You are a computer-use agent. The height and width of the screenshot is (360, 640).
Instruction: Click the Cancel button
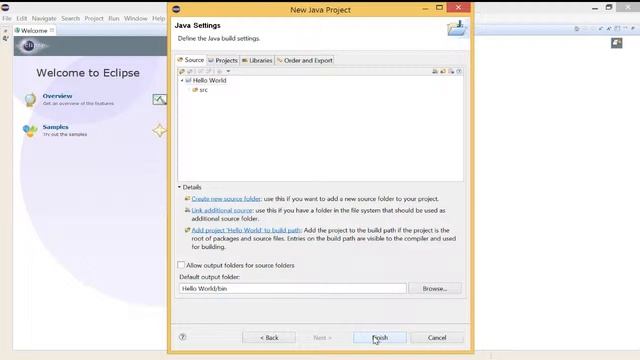coord(437,338)
